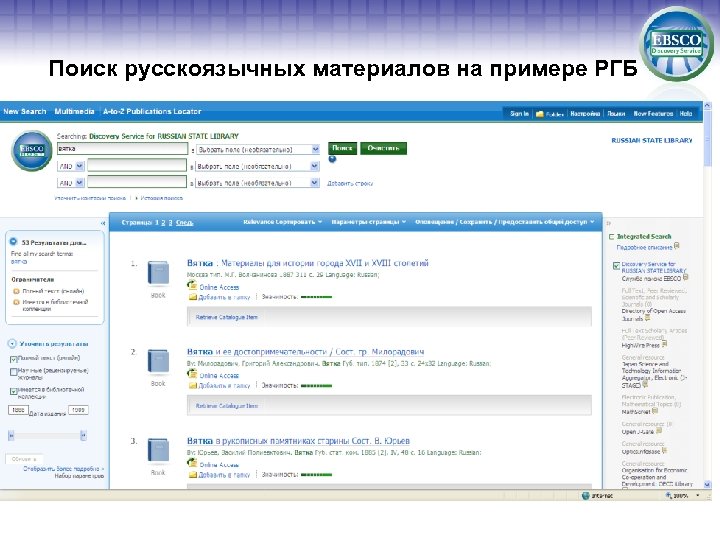720x540 pixels.
Task: Open A-to-Z Publications Locator
Action: click(x=152, y=111)
